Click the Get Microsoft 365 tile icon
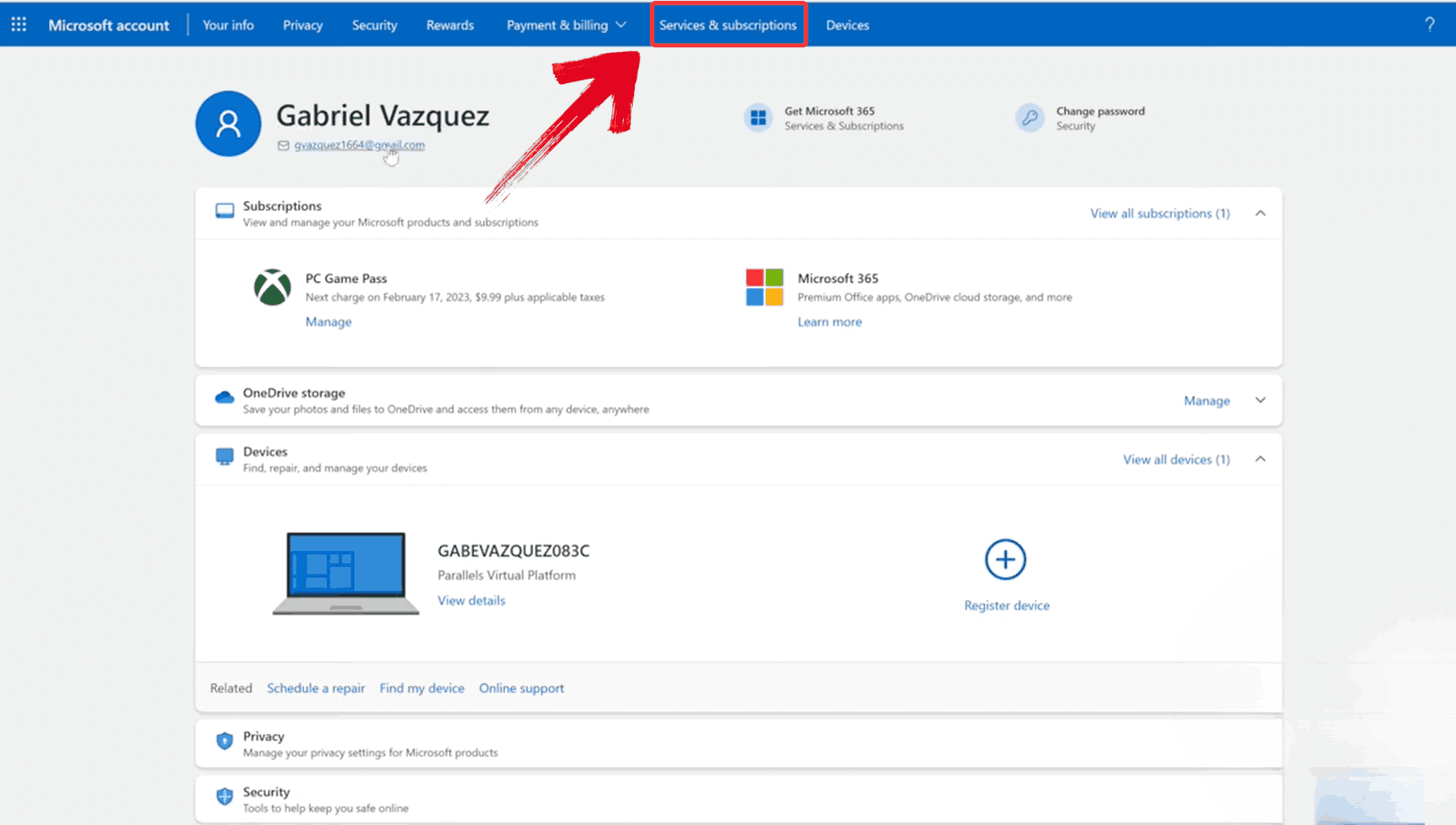1456x825 pixels. (x=756, y=117)
